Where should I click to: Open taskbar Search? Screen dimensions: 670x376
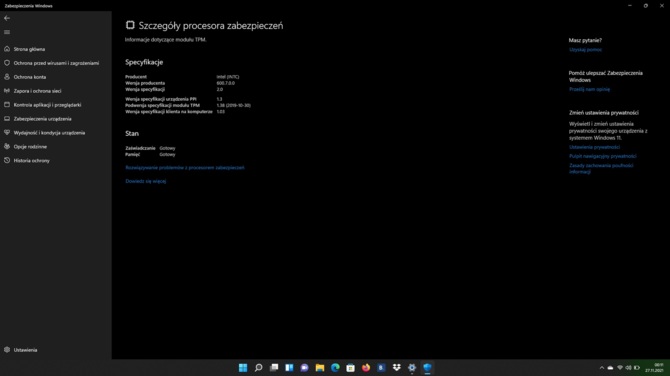pos(259,367)
